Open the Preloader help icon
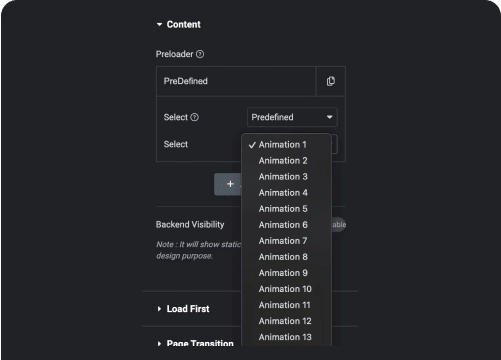501x360 pixels. tap(200, 54)
